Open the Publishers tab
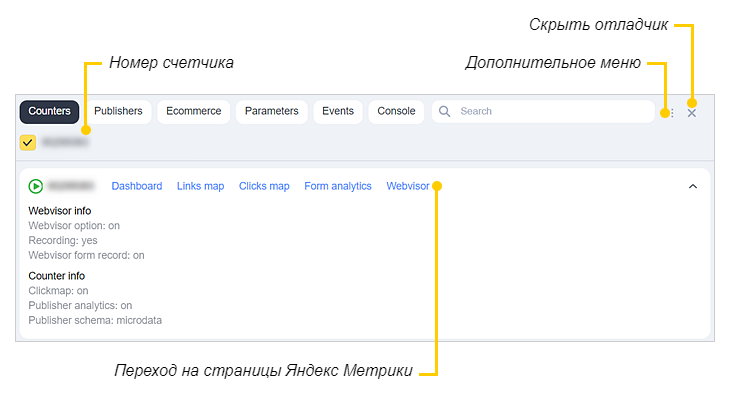Screen dimensions: 733x400 [x=118, y=111]
